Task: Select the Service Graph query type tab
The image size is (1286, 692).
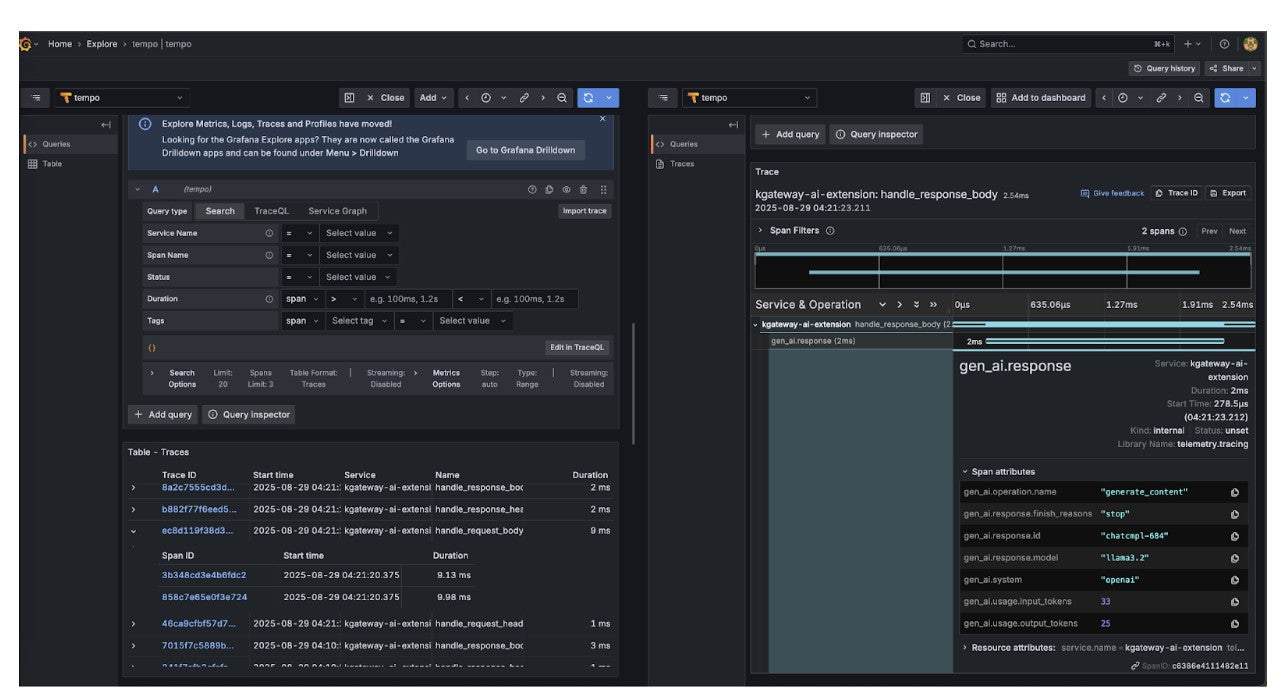Action: tap(337, 211)
